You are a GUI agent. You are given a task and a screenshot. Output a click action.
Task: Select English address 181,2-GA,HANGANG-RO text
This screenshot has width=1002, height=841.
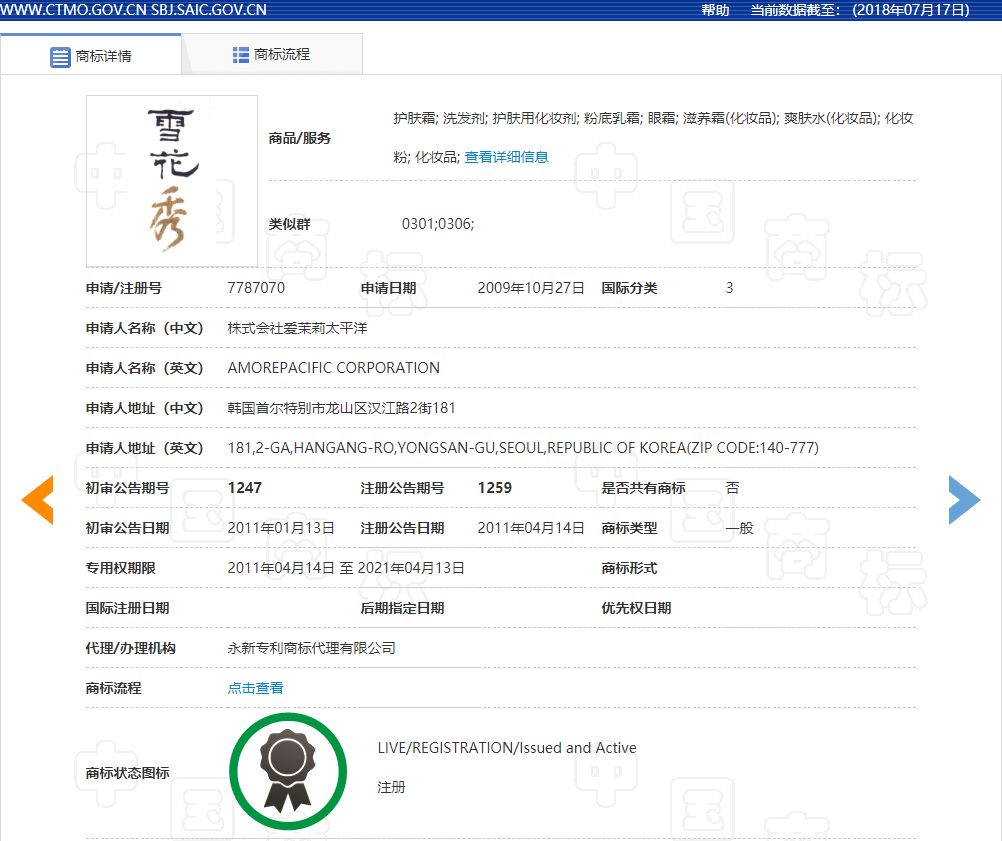[x=523, y=447]
